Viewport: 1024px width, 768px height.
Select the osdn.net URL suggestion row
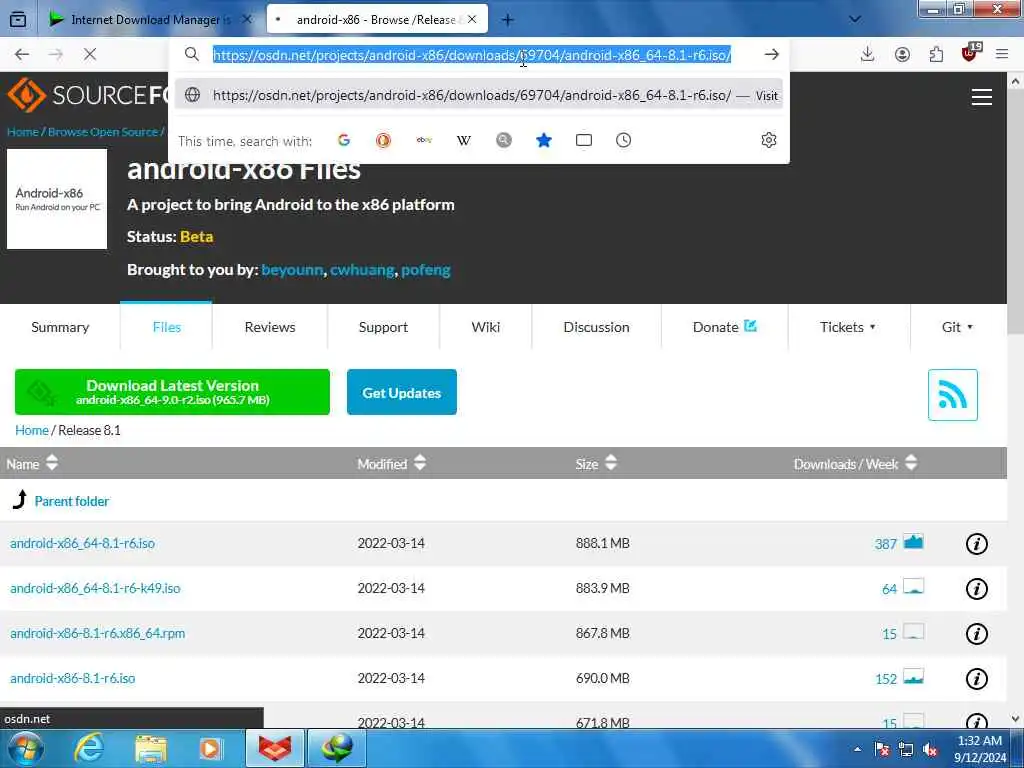click(x=479, y=95)
